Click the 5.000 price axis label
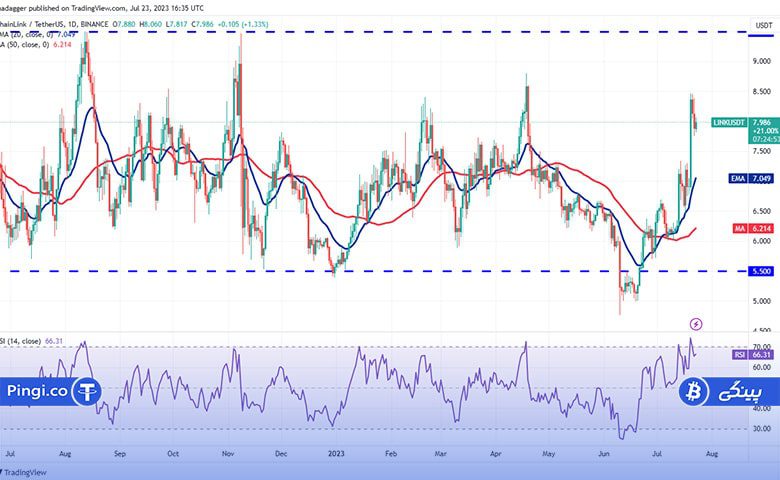The width and height of the screenshot is (780, 480). coord(762,301)
